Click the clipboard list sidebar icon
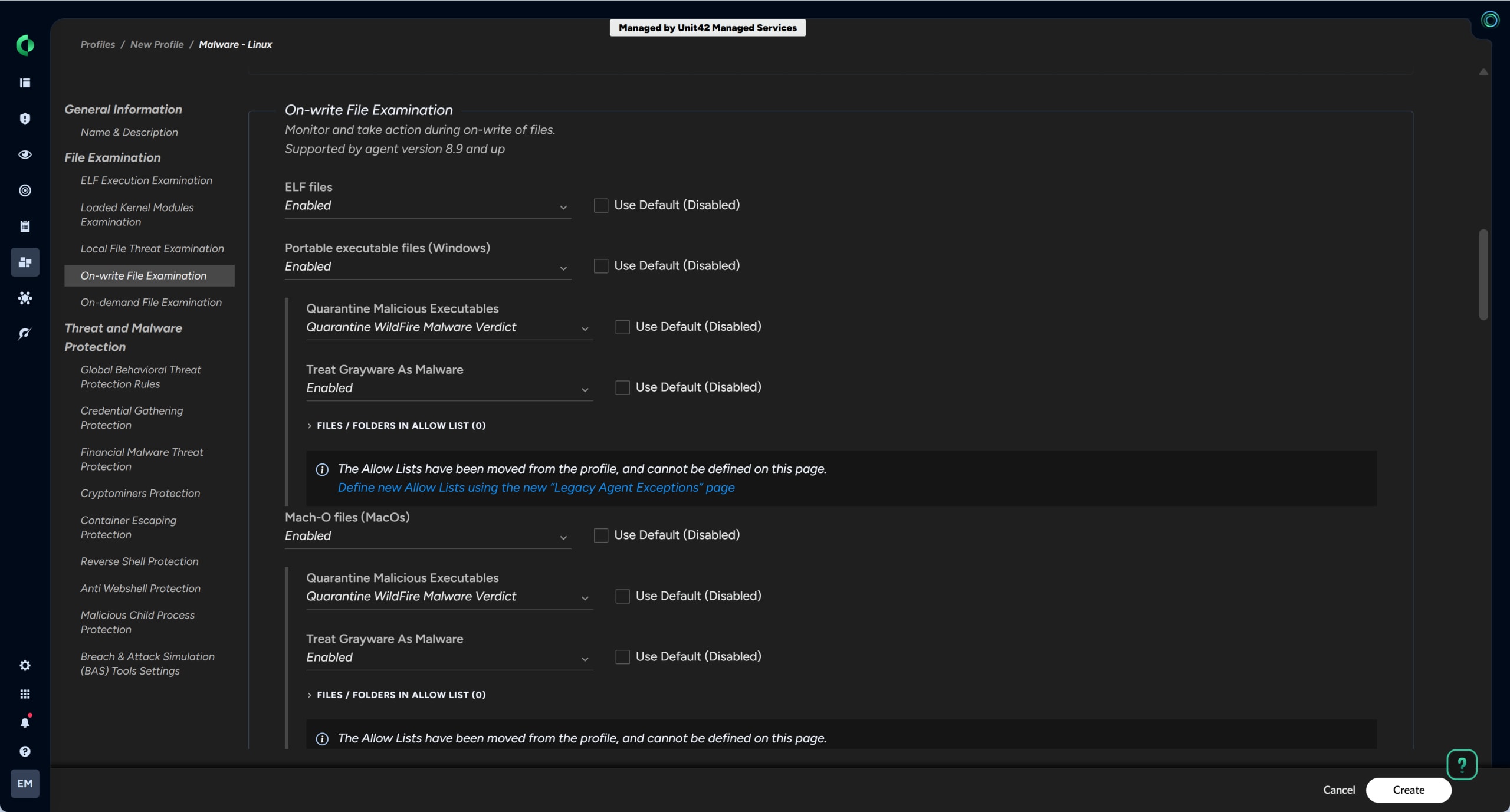 click(x=25, y=226)
